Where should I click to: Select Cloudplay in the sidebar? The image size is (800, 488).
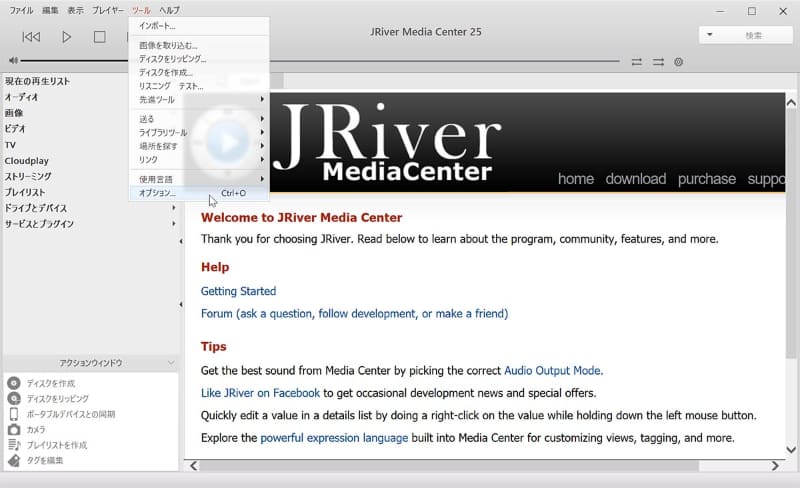click(27, 161)
